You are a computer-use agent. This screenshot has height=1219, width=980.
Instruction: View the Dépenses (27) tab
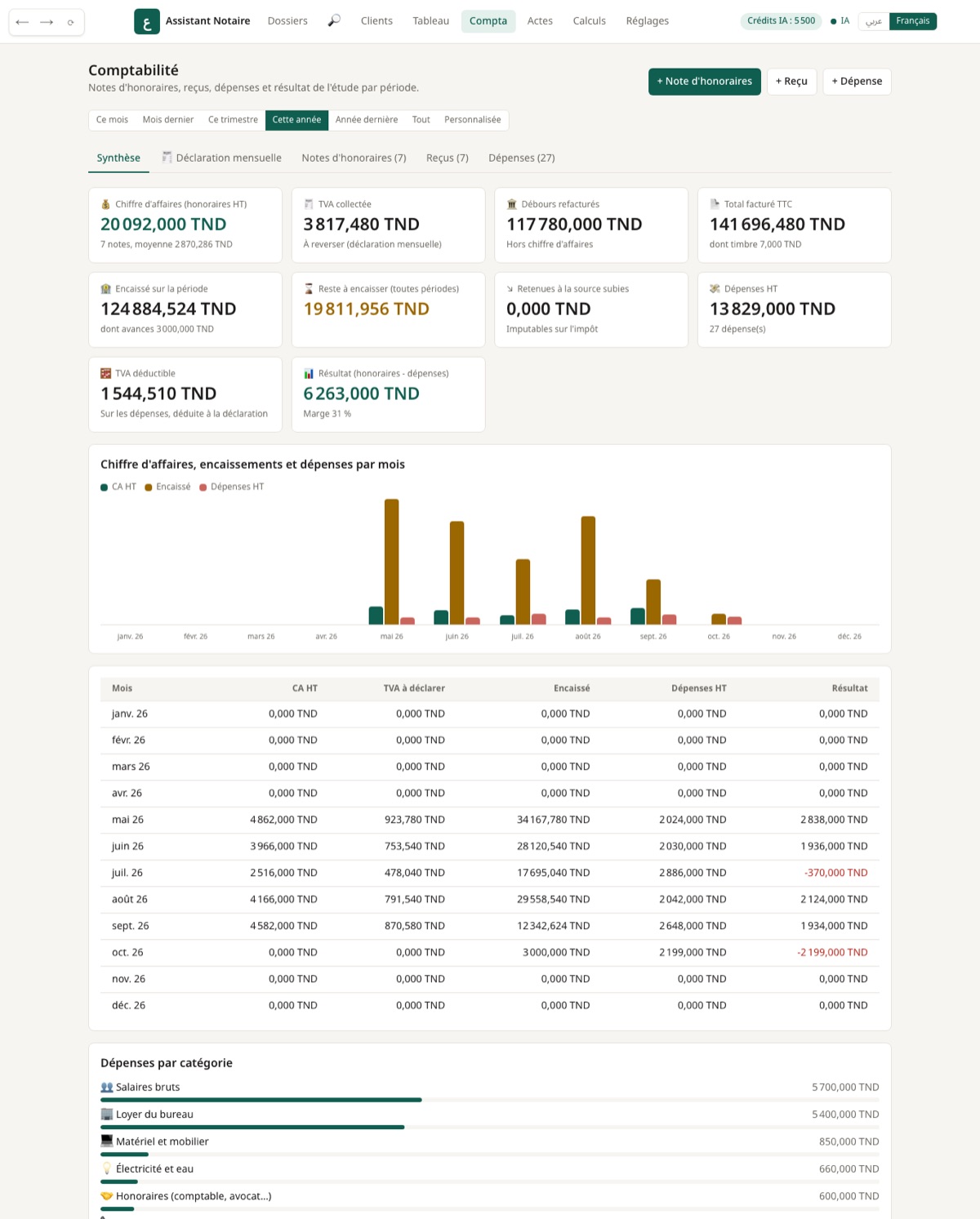522,158
